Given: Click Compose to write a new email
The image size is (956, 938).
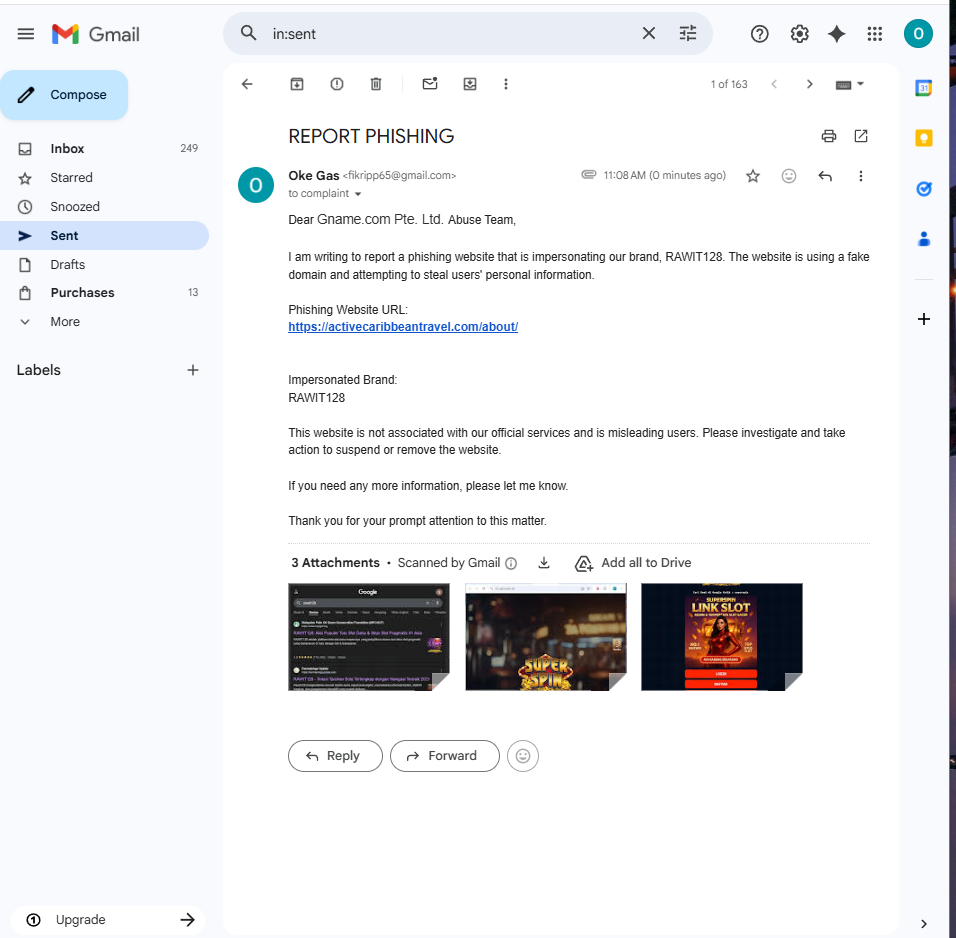Looking at the screenshot, I should 64,95.
